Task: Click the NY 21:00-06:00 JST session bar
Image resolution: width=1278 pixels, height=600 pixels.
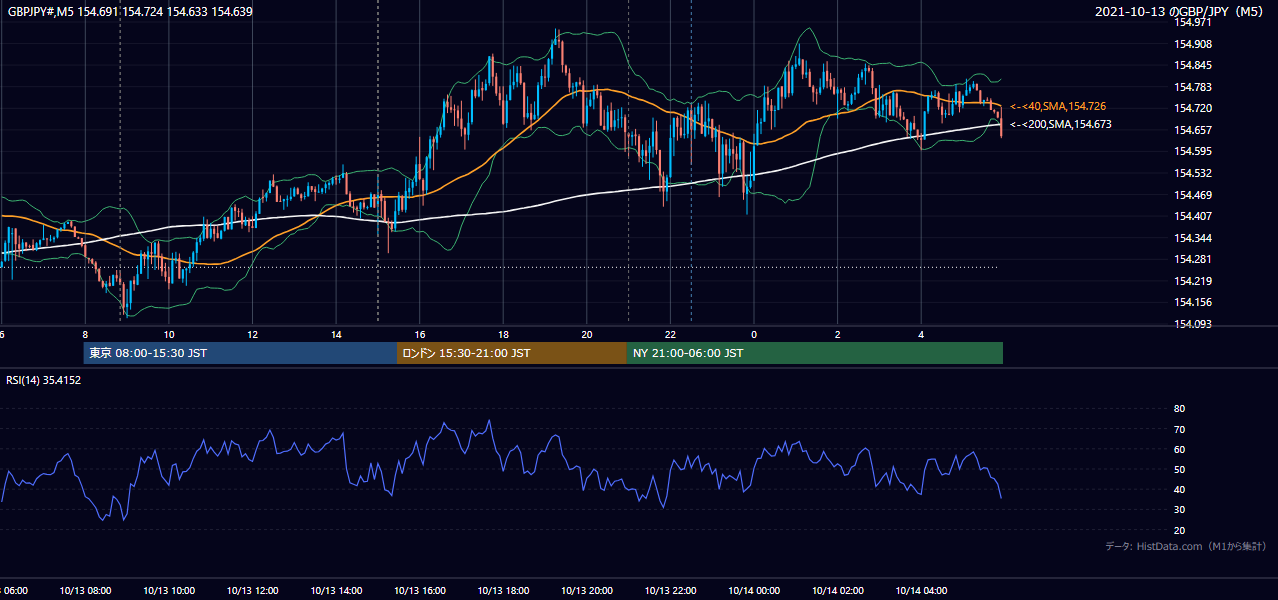Action: pos(815,353)
